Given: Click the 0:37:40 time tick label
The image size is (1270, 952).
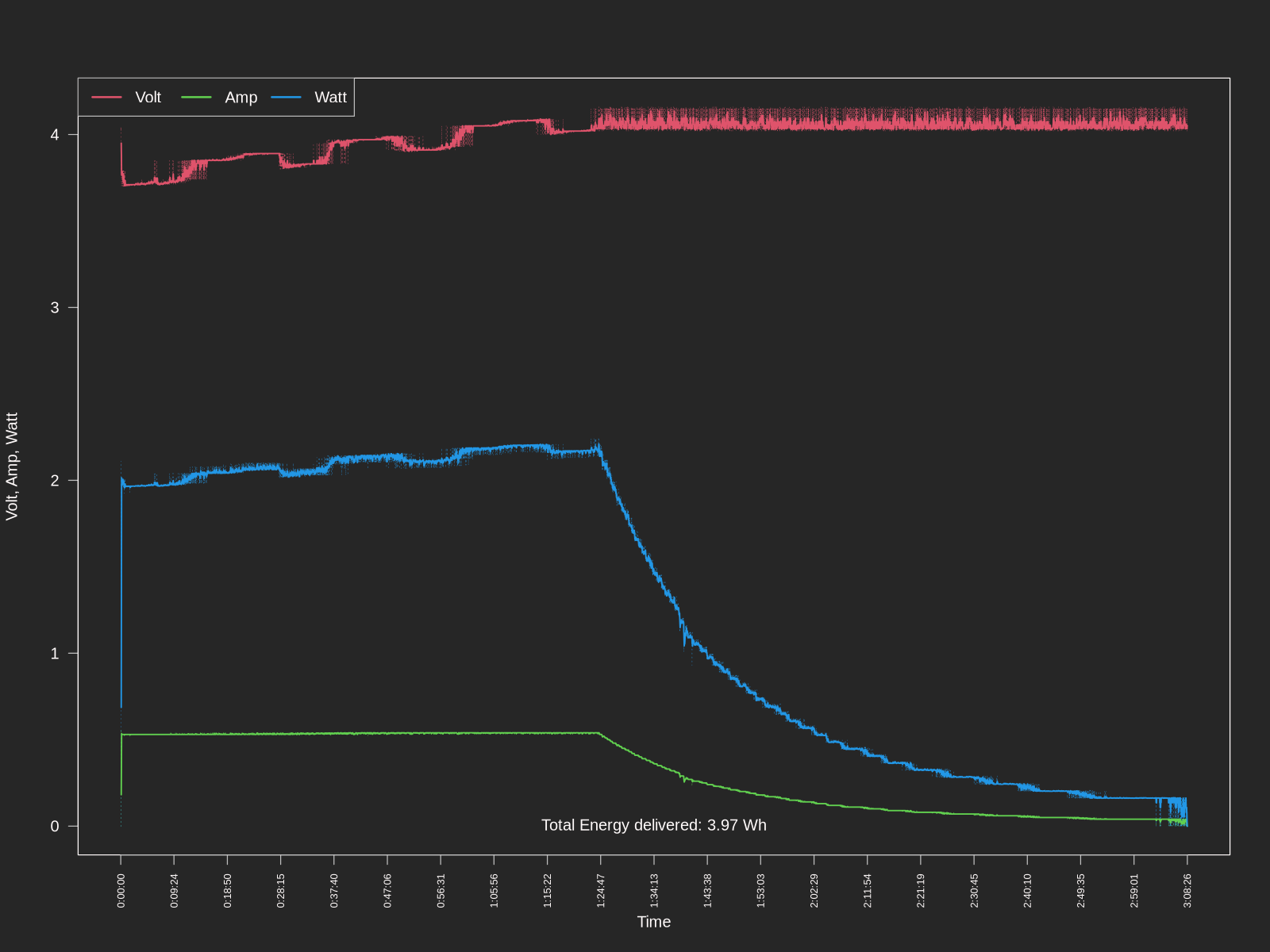Looking at the screenshot, I should click(x=334, y=891).
